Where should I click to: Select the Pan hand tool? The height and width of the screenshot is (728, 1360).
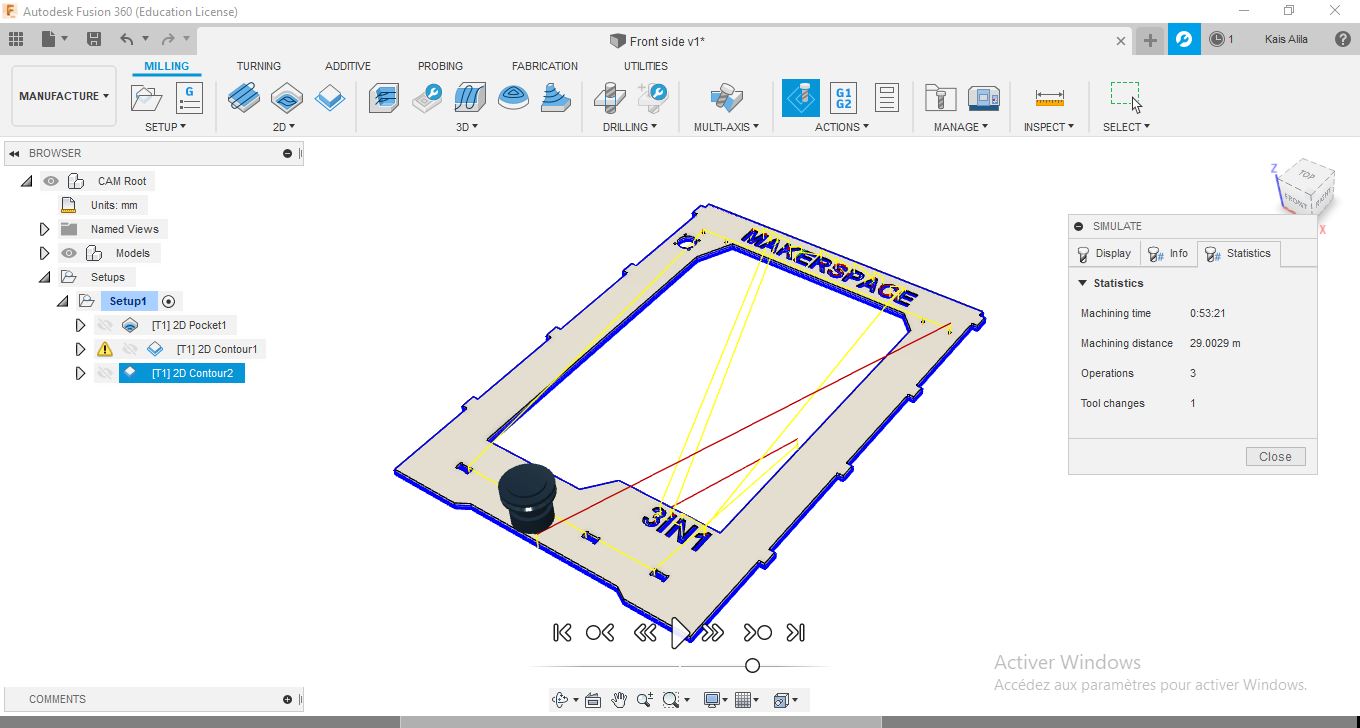[x=619, y=700]
